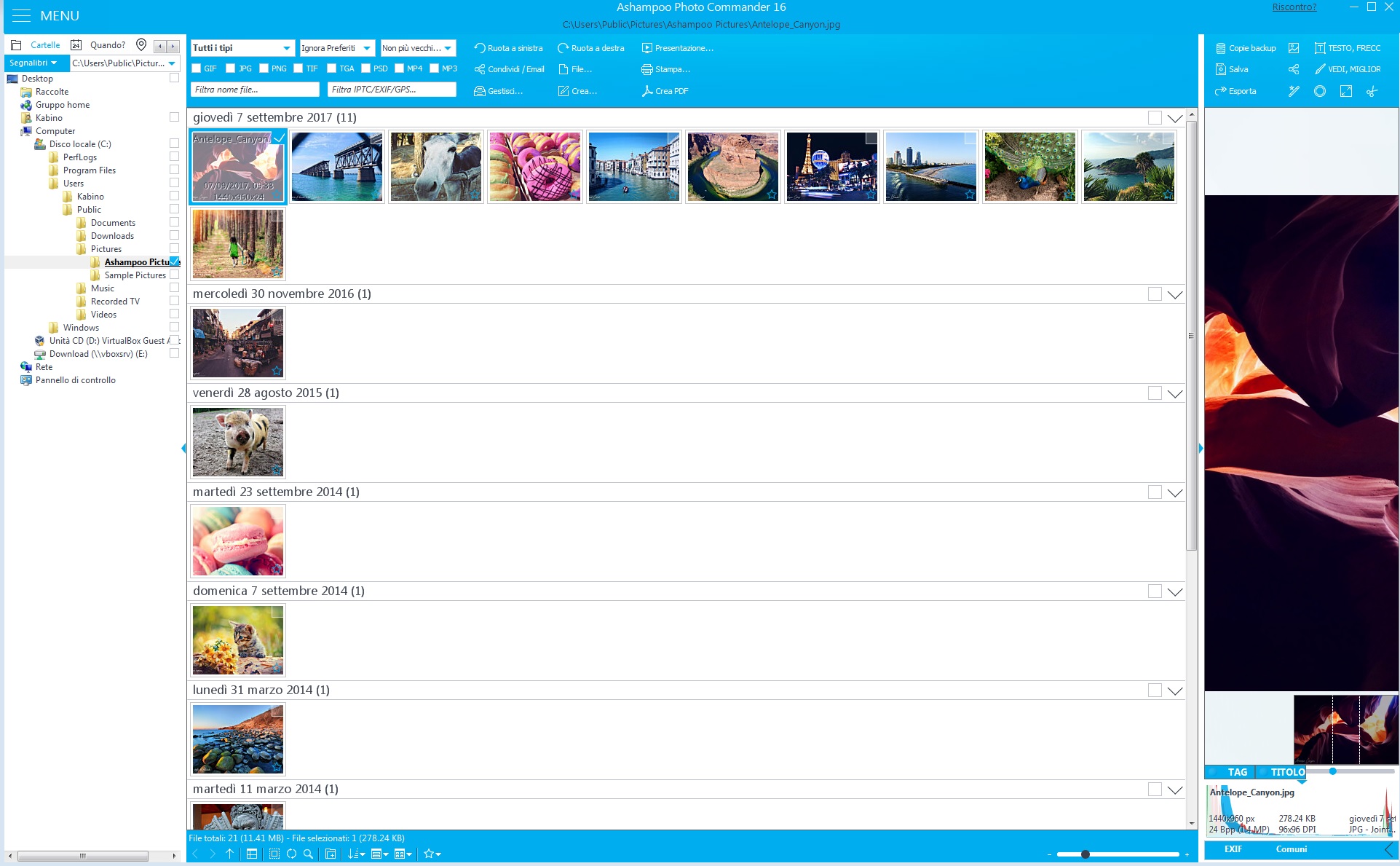
Task: Open the File... menu option
Action: click(574, 69)
